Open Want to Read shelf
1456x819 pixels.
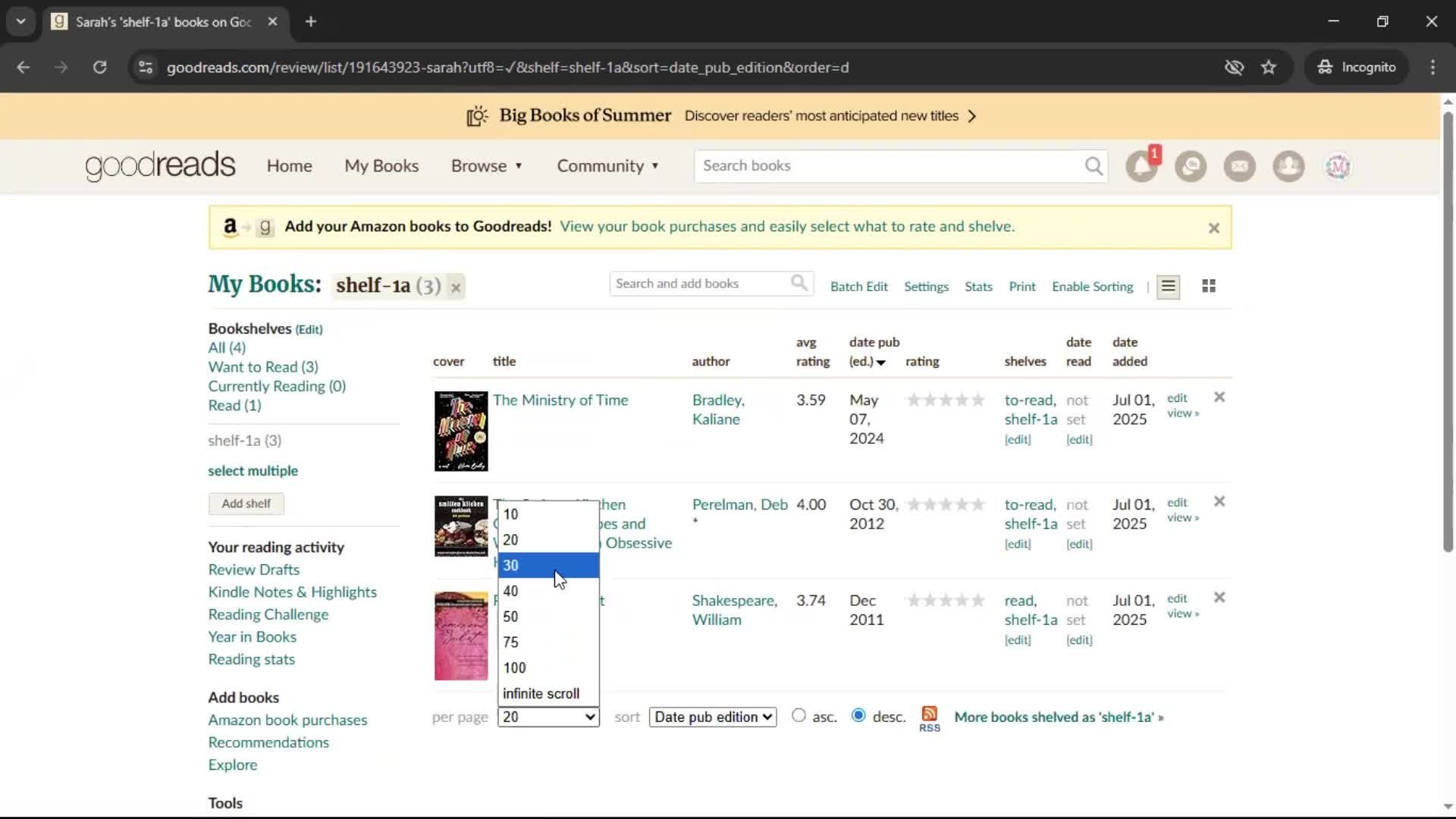click(263, 367)
